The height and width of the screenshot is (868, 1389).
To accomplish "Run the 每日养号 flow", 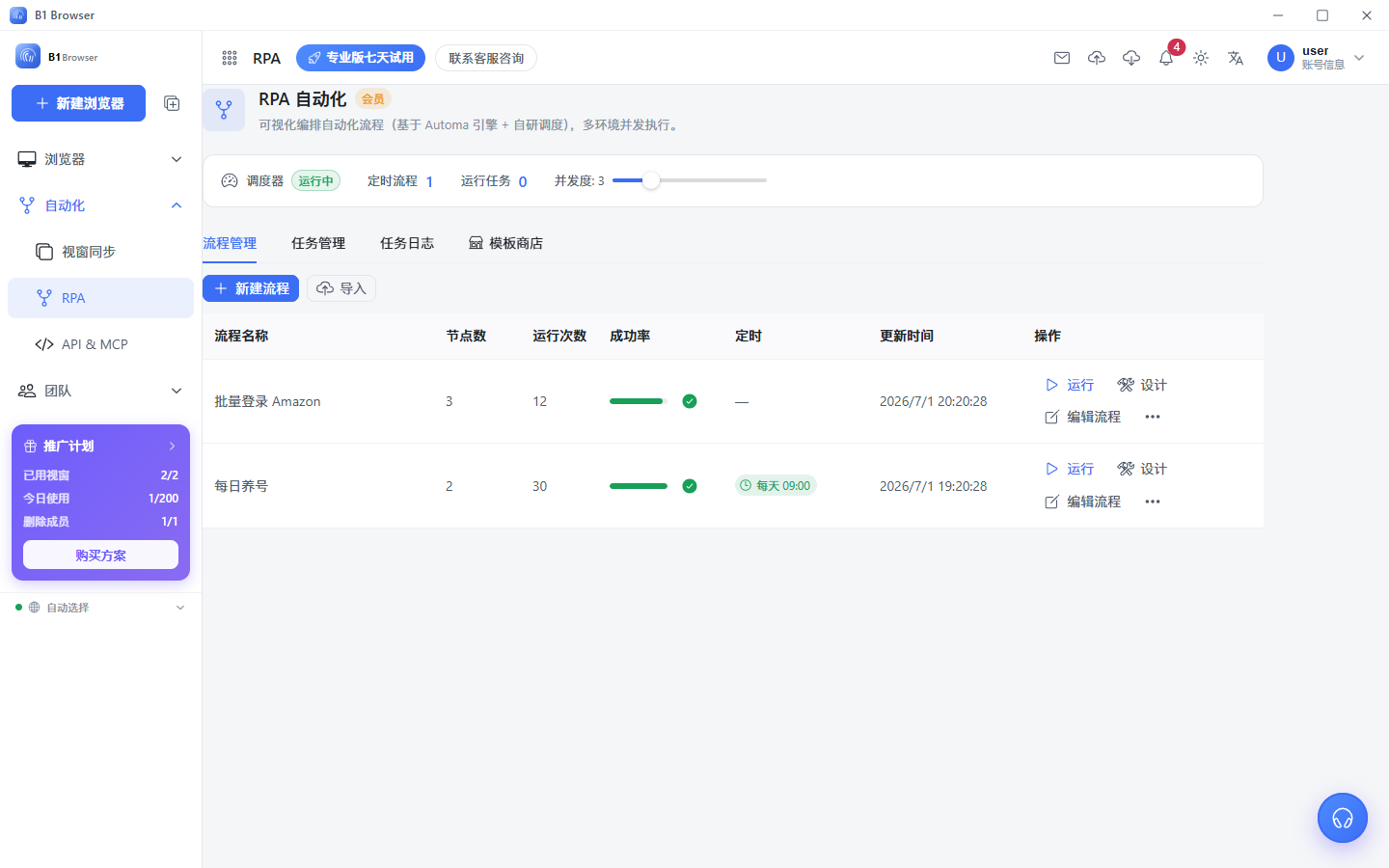I will point(1070,469).
